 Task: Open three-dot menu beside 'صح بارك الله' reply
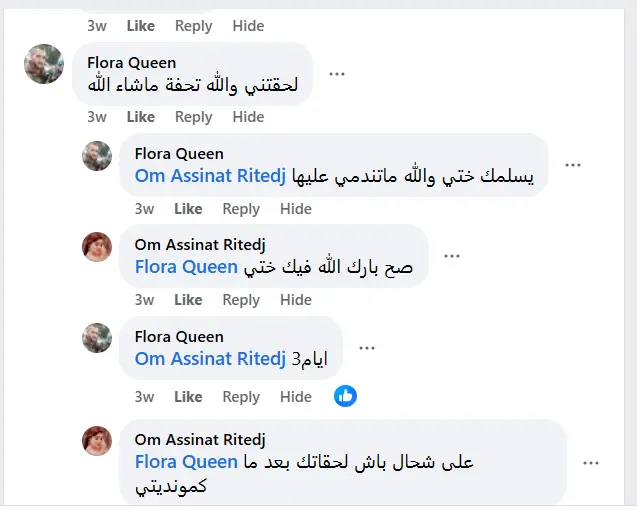pos(452,256)
